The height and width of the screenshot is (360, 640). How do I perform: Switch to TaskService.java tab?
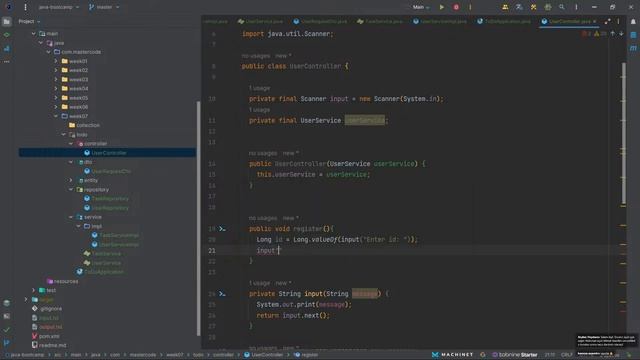pyautogui.click(x=380, y=21)
